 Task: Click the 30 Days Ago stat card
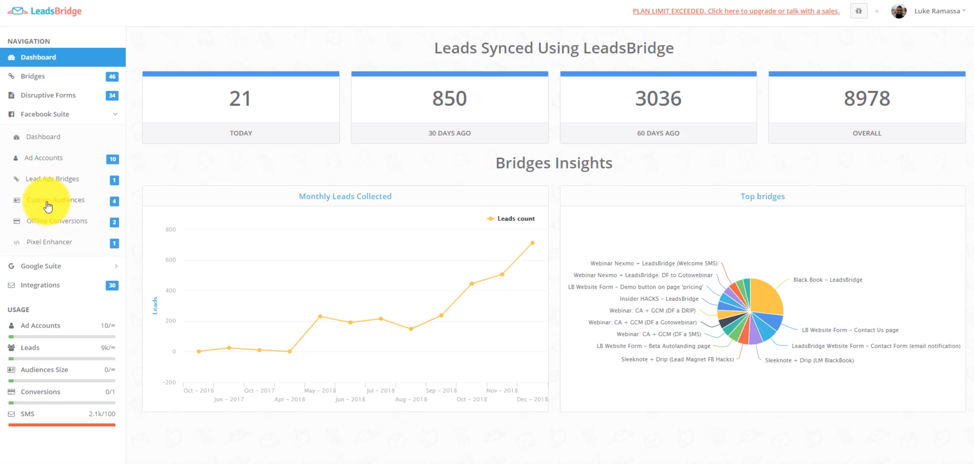click(x=449, y=108)
